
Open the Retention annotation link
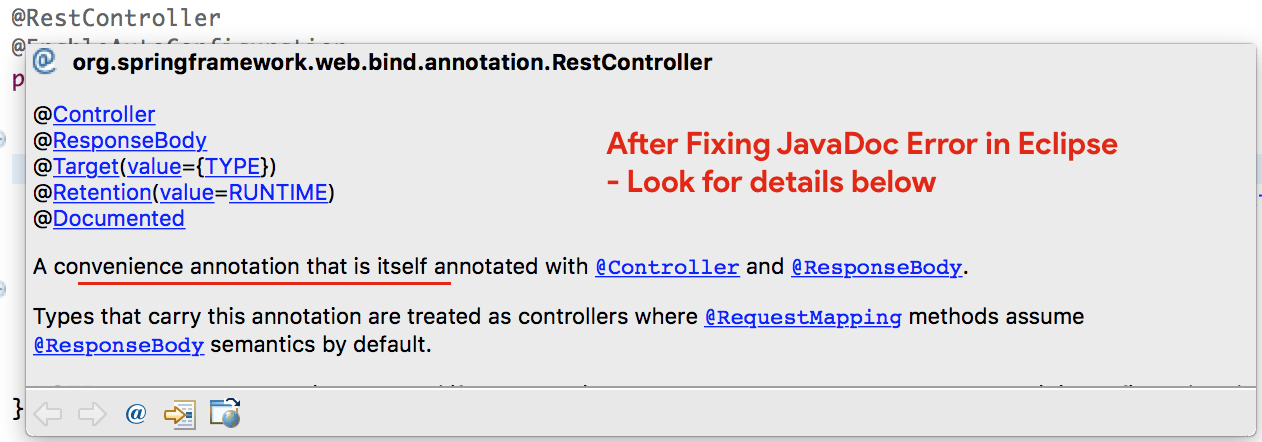(102, 192)
